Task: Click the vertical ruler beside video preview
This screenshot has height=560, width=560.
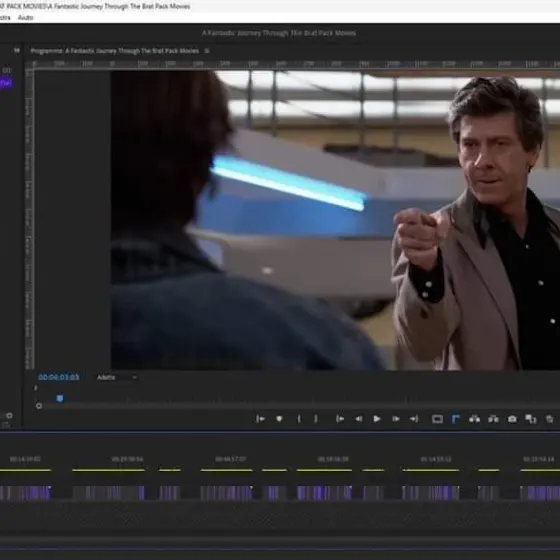Action: (x=29, y=220)
